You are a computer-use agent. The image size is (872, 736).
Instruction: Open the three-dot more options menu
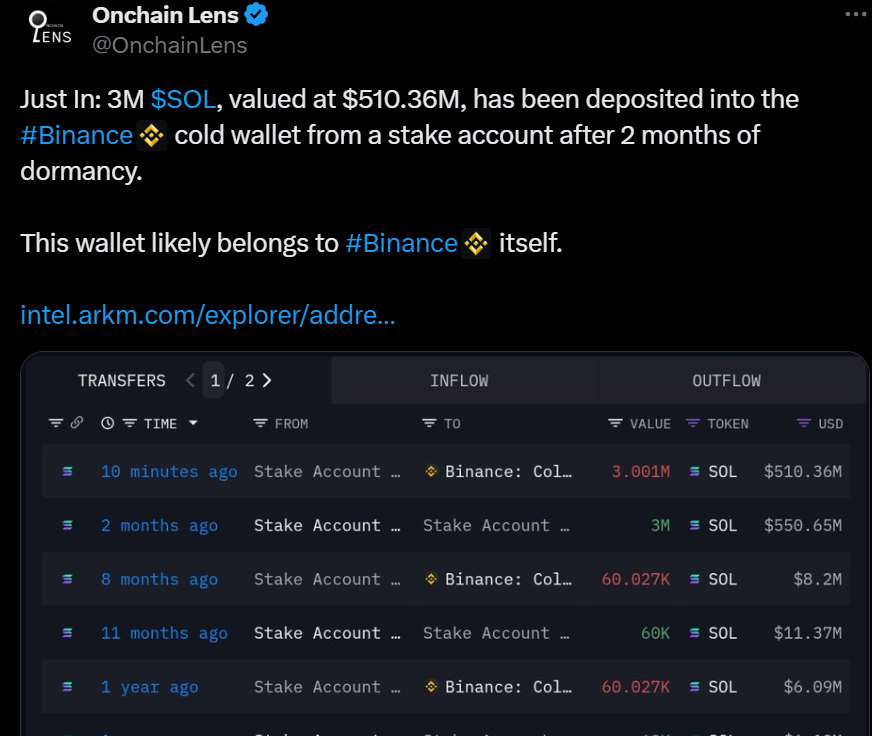pyautogui.click(x=855, y=14)
